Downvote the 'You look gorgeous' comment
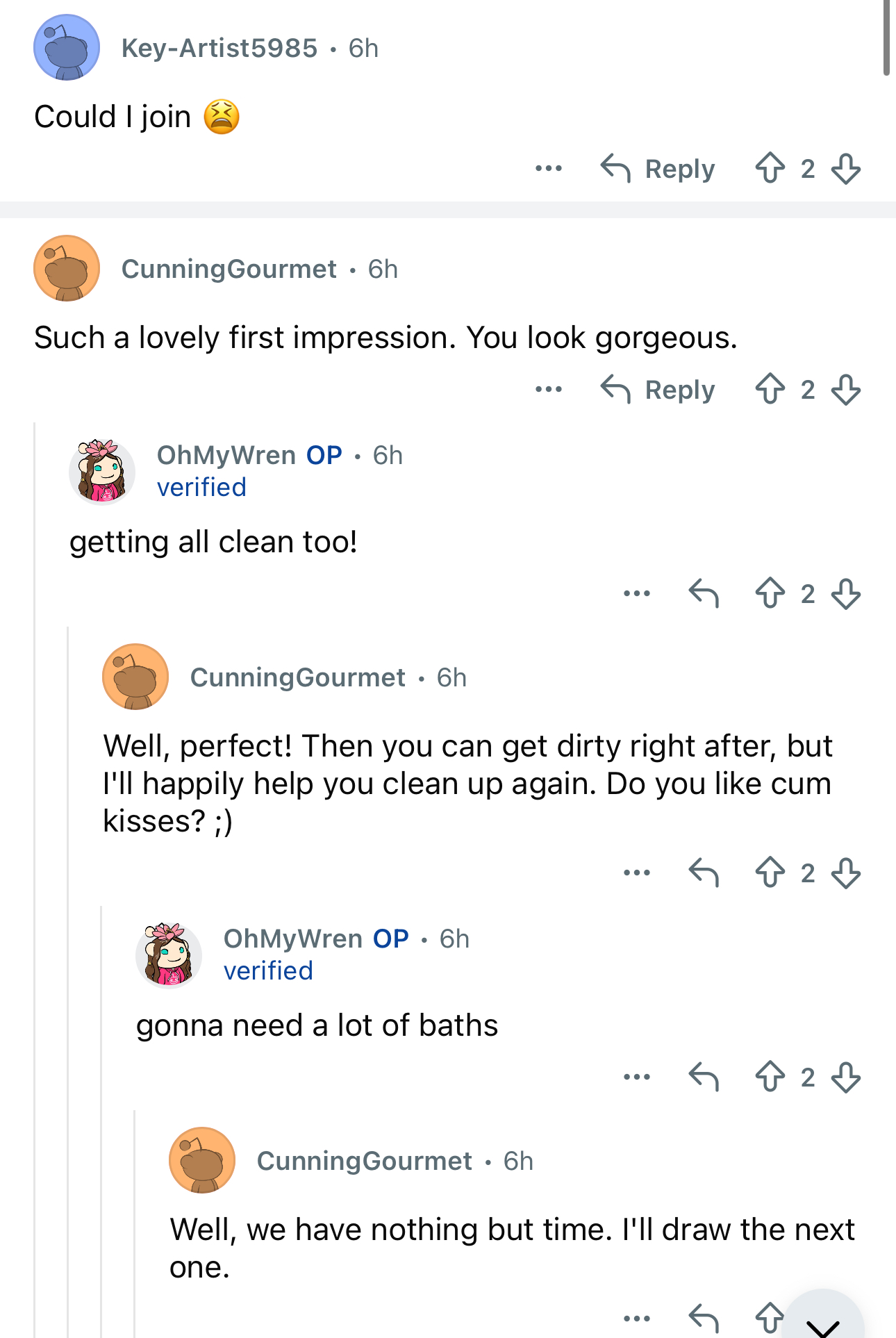Viewport: 896px width, 1338px height. pyautogui.click(x=845, y=389)
